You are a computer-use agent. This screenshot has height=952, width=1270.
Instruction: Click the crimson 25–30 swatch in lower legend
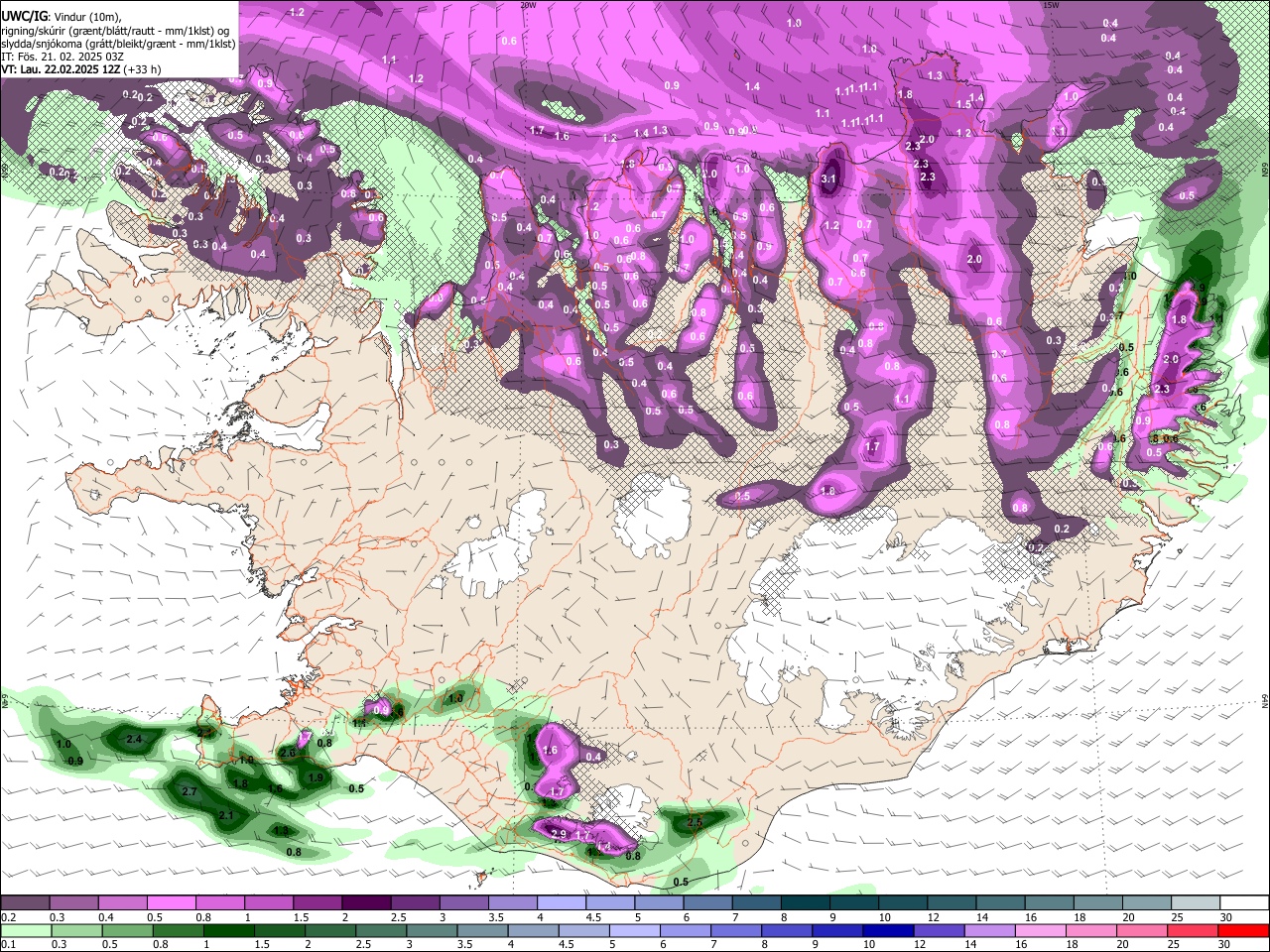pyautogui.click(x=1194, y=930)
